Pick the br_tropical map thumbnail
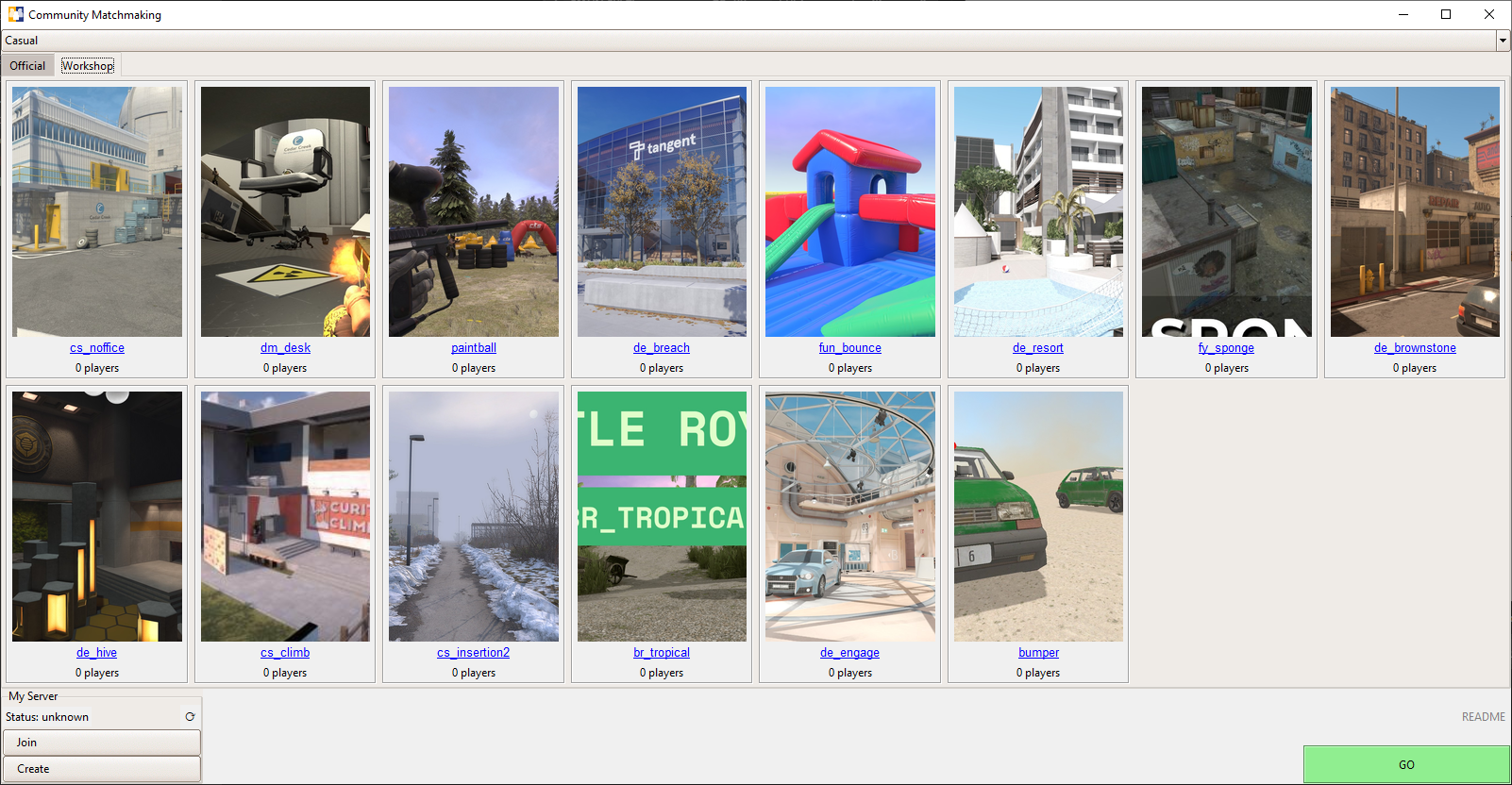 662,516
